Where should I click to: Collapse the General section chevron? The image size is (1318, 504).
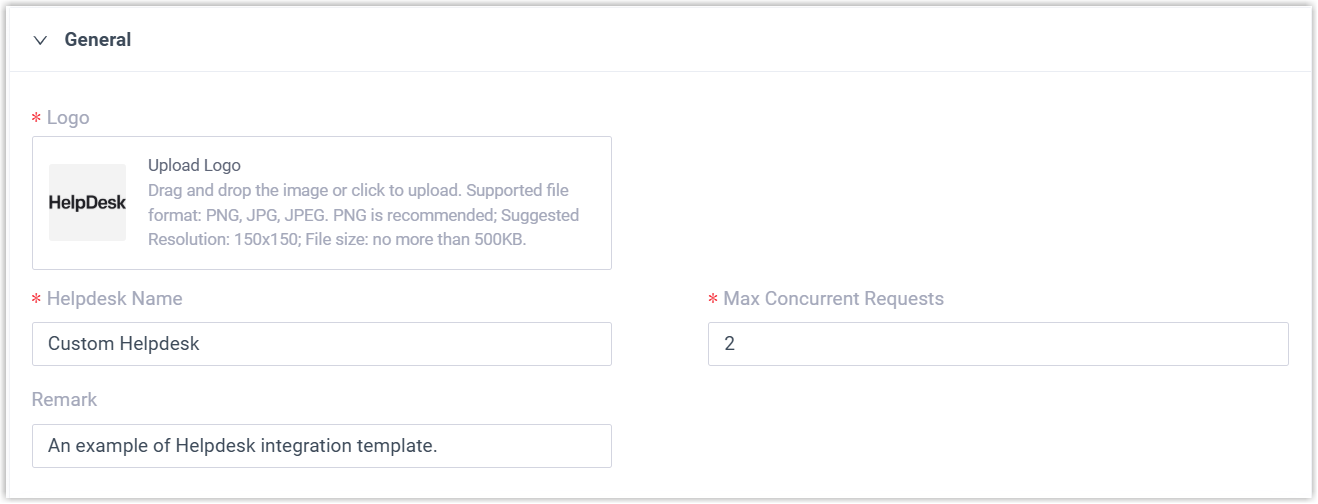tap(40, 41)
